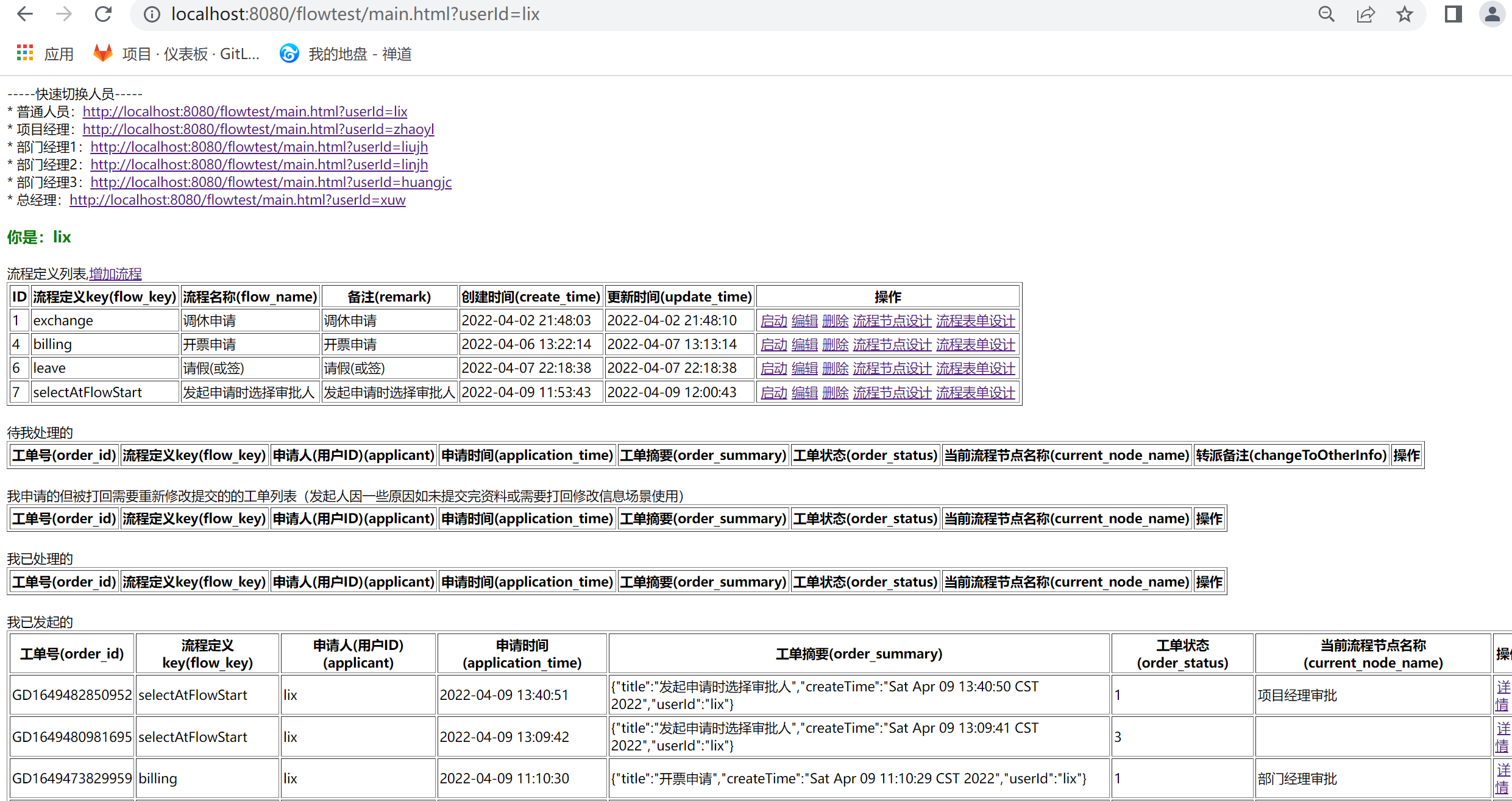Switch to general manager xuw link
This screenshot has height=801, width=1512.
pos(237,200)
